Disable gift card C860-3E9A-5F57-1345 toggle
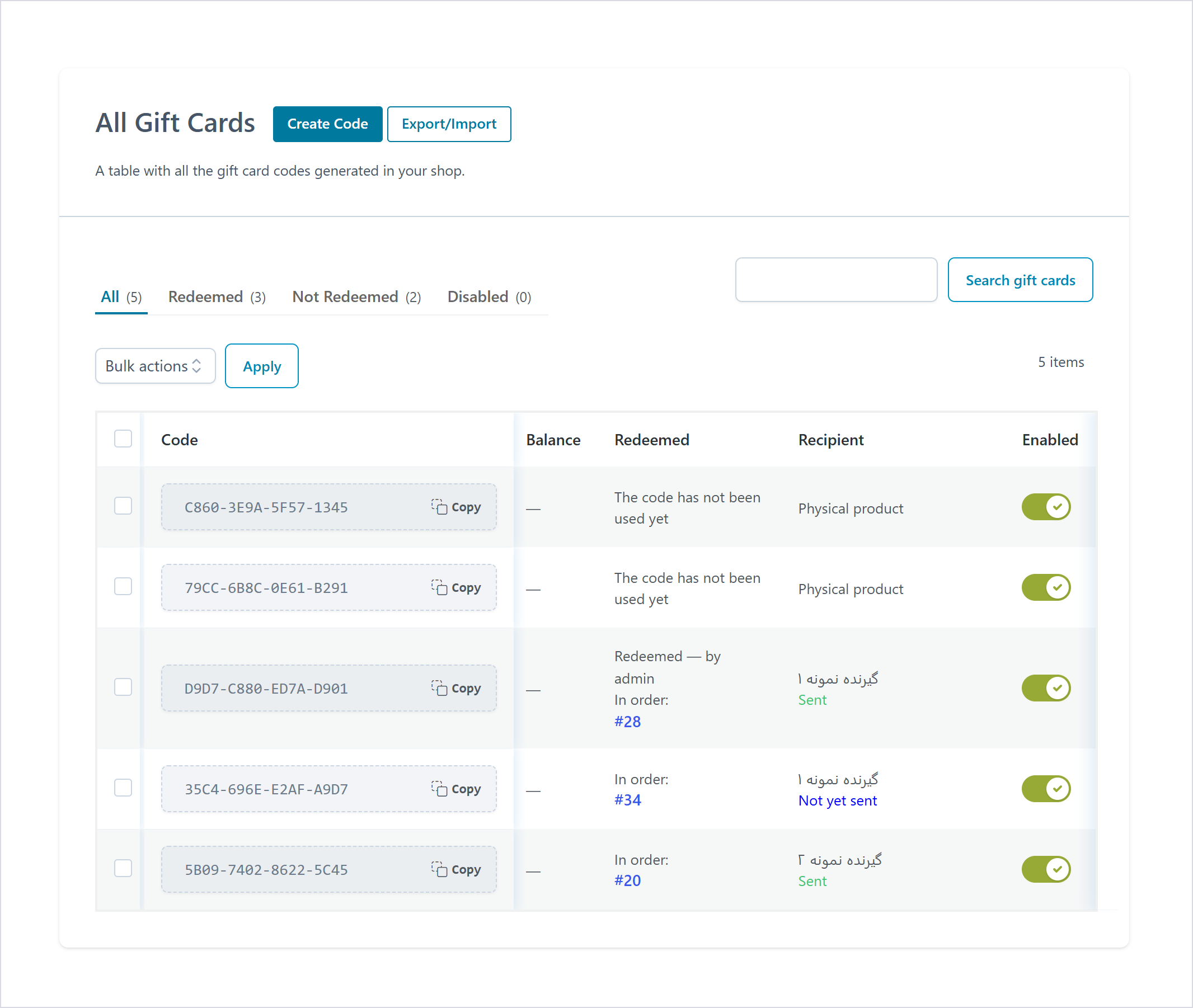Viewport: 1193px width, 1008px height. point(1046,507)
